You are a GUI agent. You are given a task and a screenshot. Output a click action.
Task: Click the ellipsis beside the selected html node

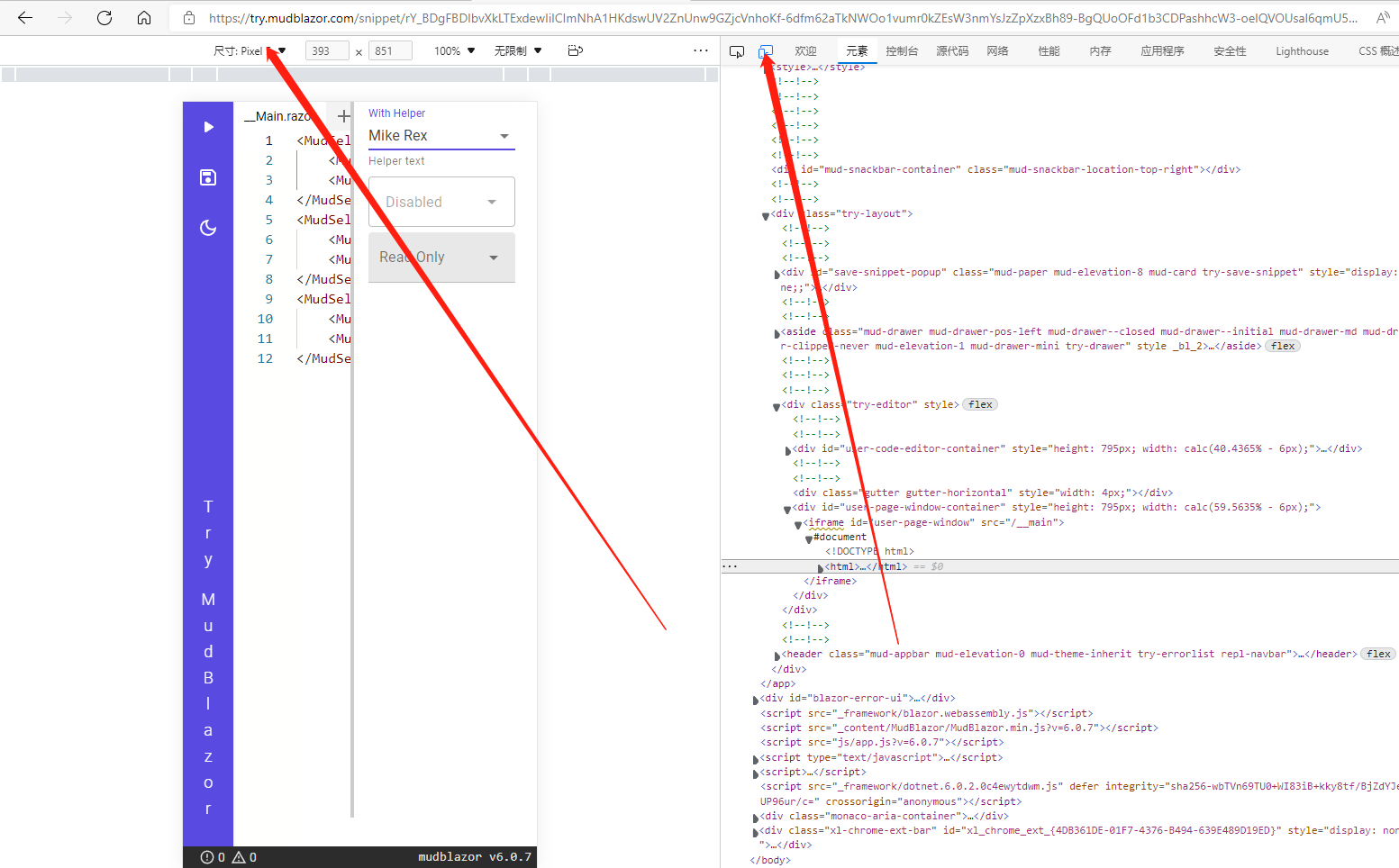pos(730,566)
